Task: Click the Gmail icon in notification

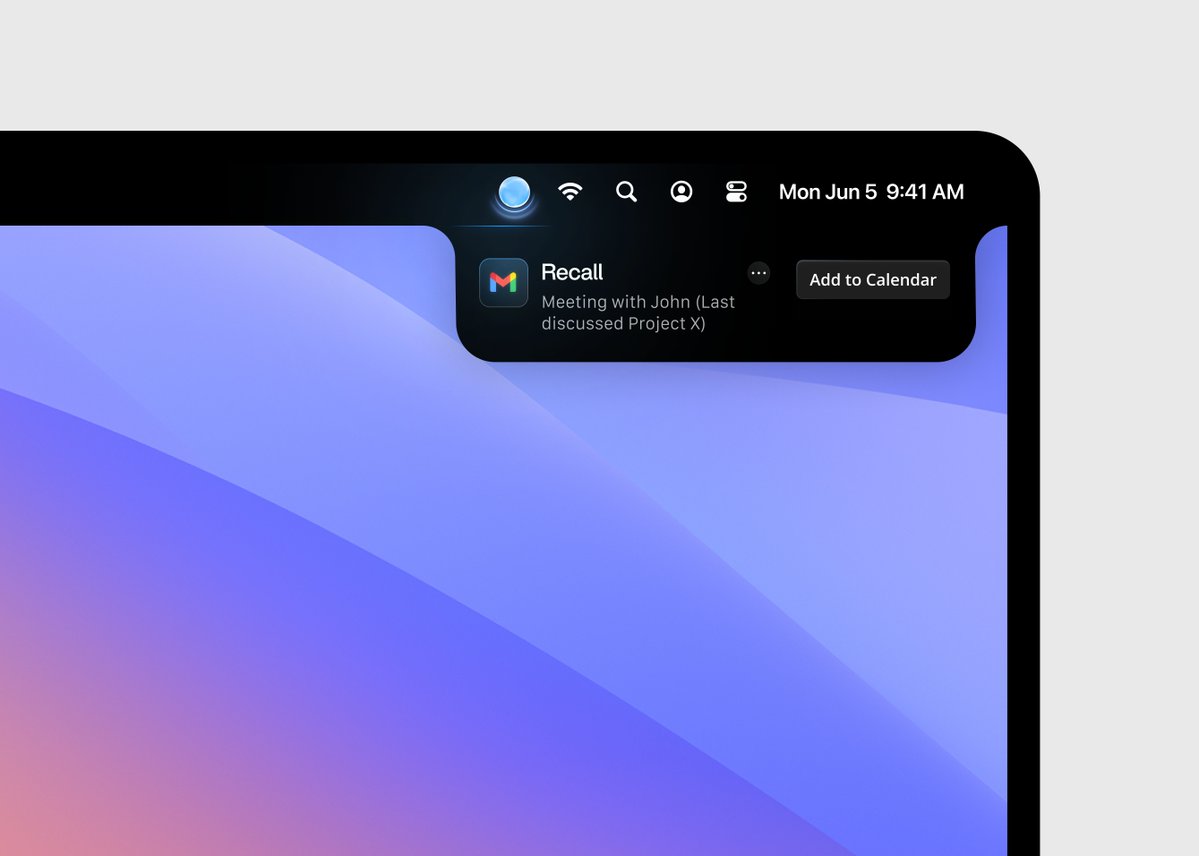Action: pyautogui.click(x=503, y=282)
